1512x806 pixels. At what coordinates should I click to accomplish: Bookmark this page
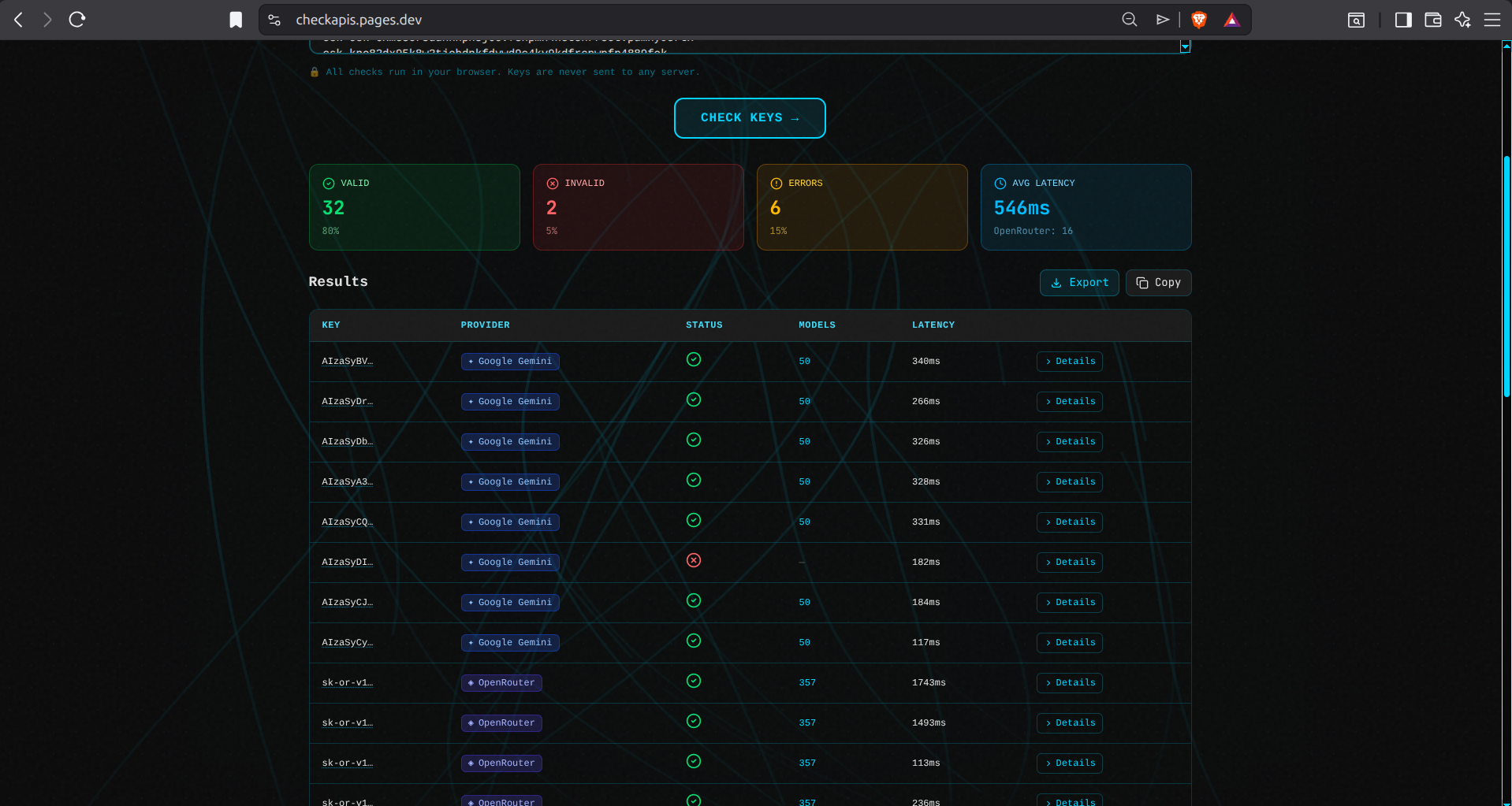[x=236, y=20]
